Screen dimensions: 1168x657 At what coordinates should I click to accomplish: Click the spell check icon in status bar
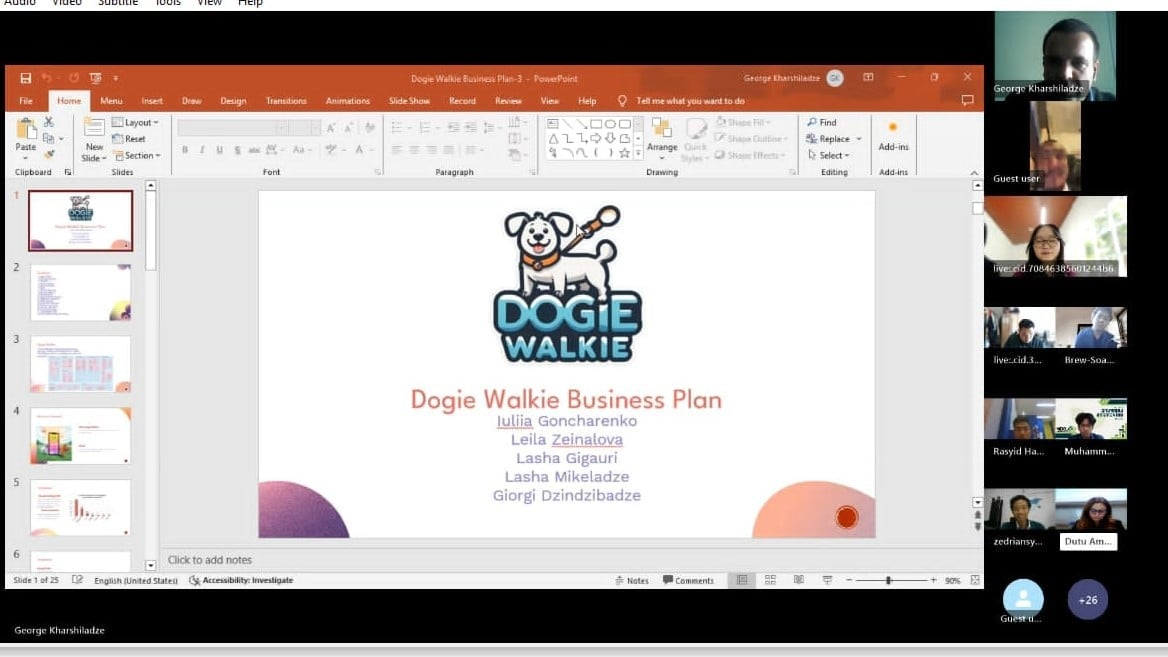point(77,580)
